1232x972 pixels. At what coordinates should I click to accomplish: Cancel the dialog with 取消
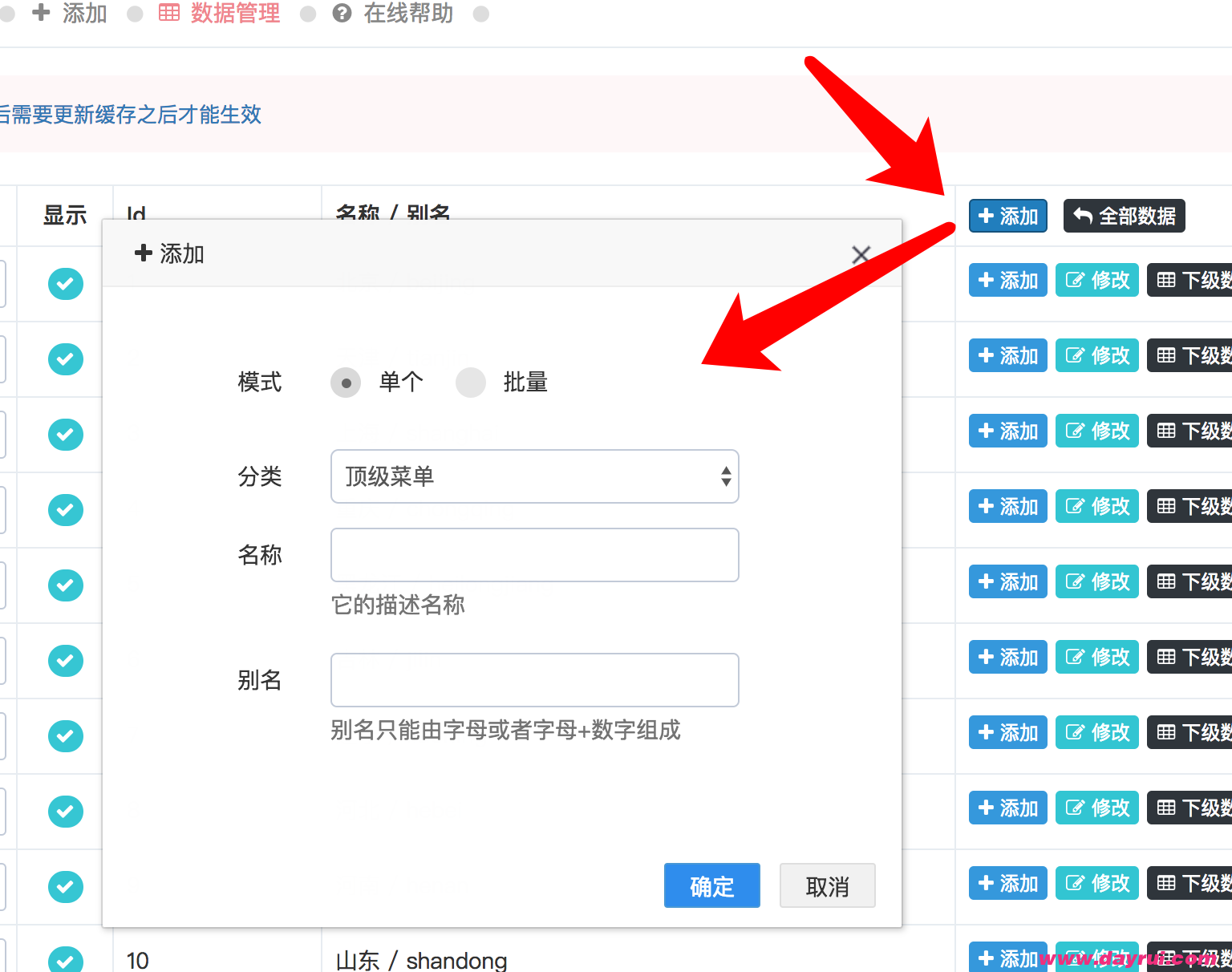[828, 885]
